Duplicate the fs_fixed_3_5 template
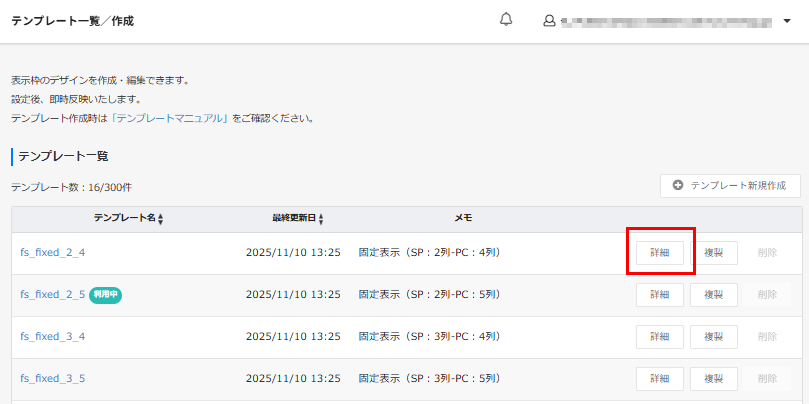The image size is (809, 404). pyautogui.click(x=714, y=379)
